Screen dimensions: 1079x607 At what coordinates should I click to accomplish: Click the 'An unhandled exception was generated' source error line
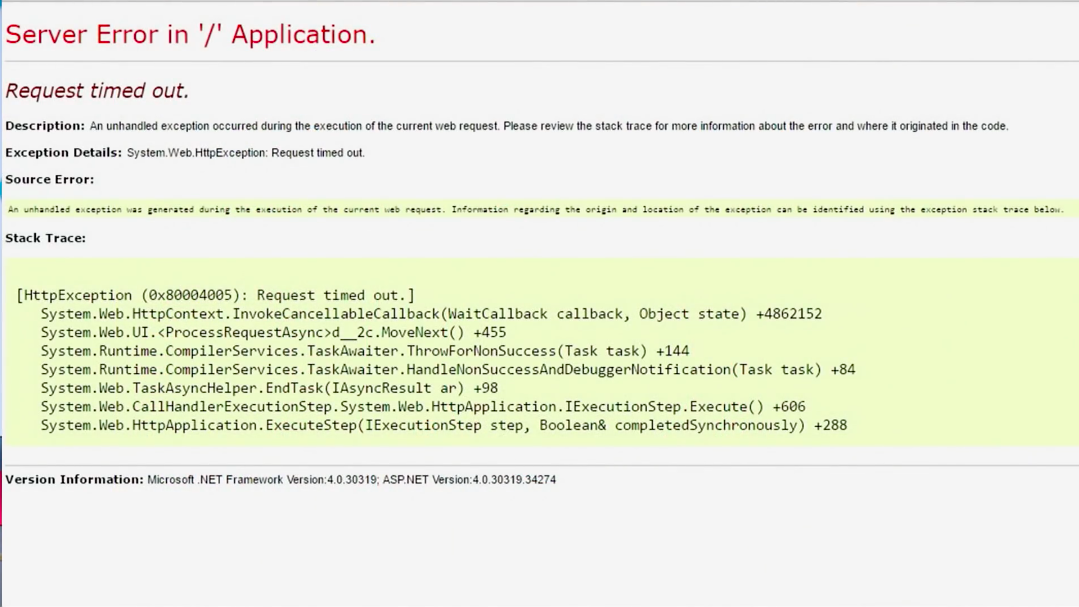(x=535, y=209)
